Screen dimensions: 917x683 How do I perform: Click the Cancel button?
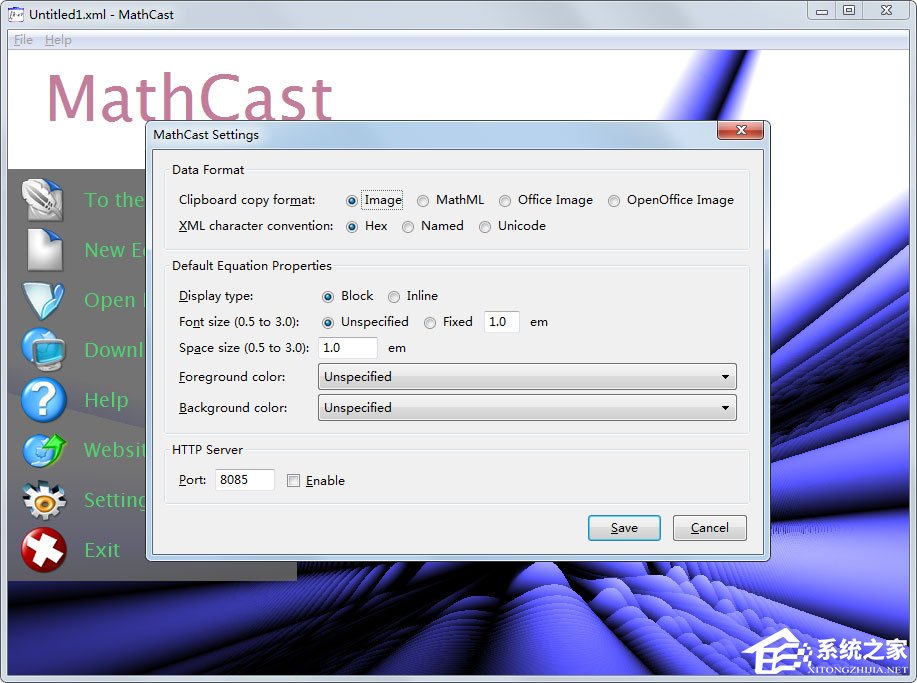click(709, 528)
